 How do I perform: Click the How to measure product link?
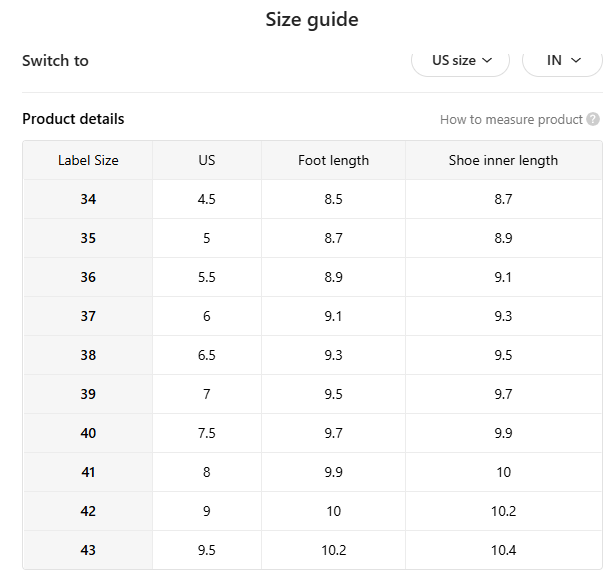511,120
